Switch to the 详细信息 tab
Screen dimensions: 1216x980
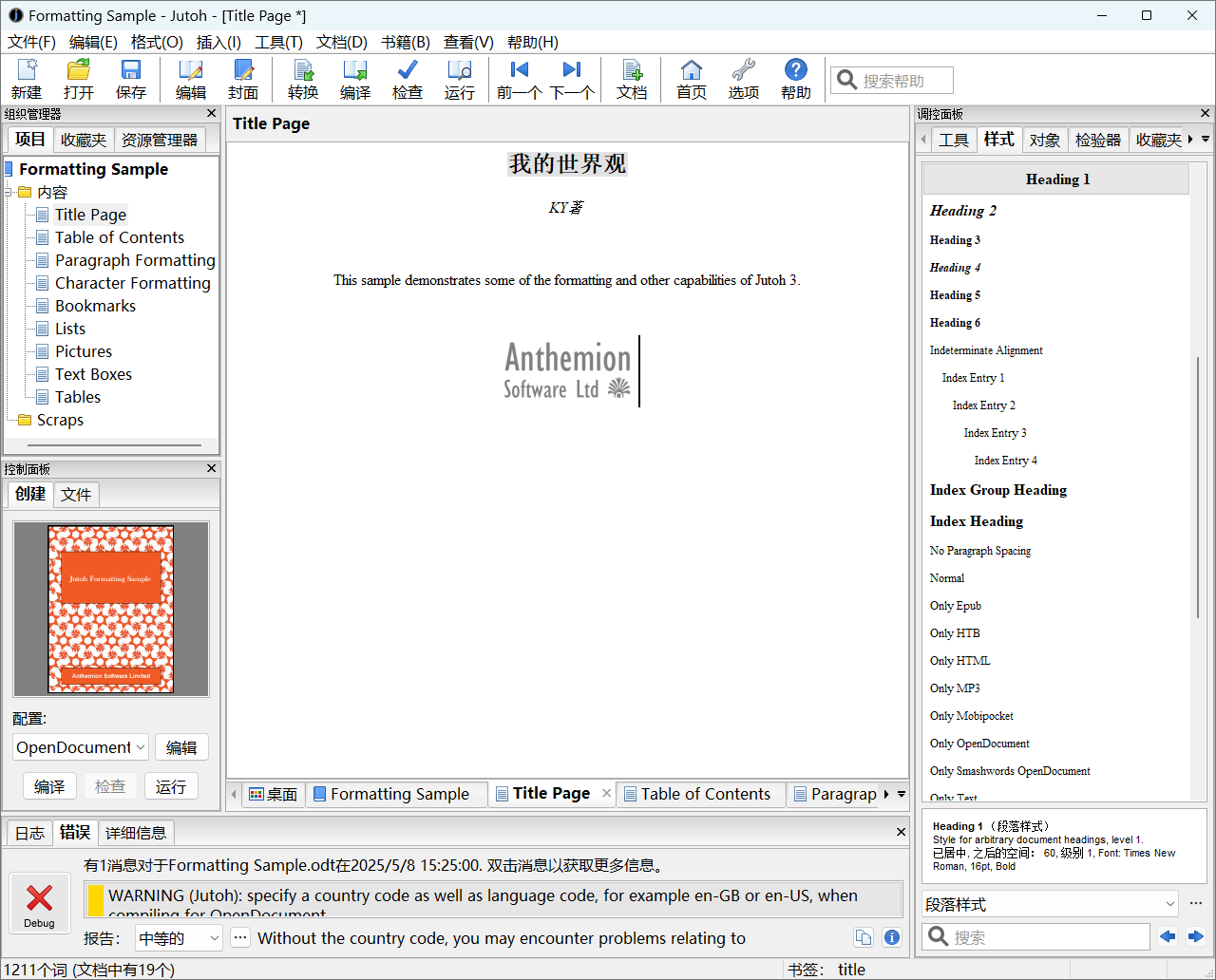click(x=136, y=833)
